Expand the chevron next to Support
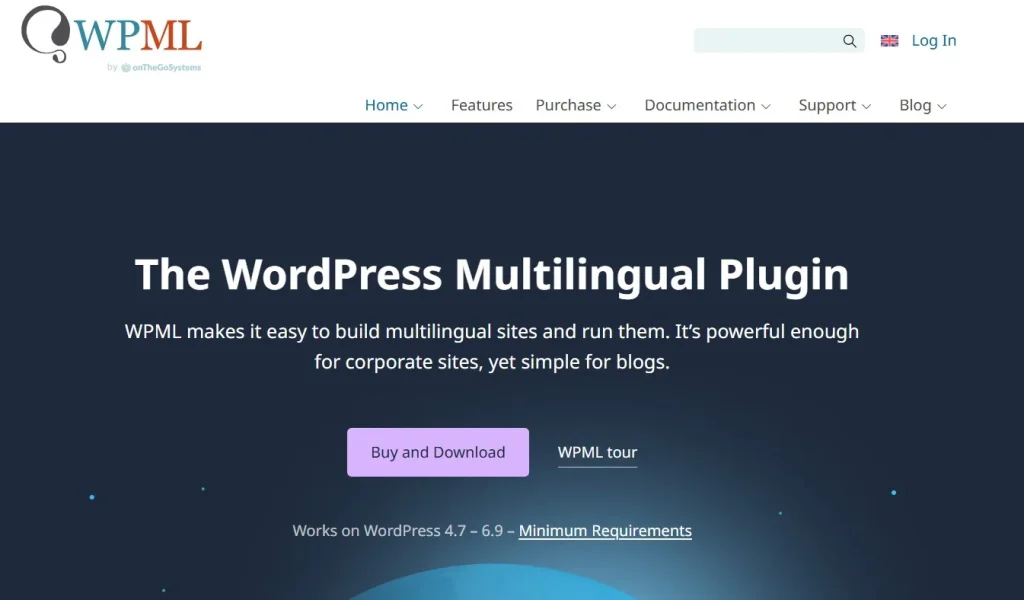Image resolution: width=1024 pixels, height=600 pixels. [x=867, y=106]
